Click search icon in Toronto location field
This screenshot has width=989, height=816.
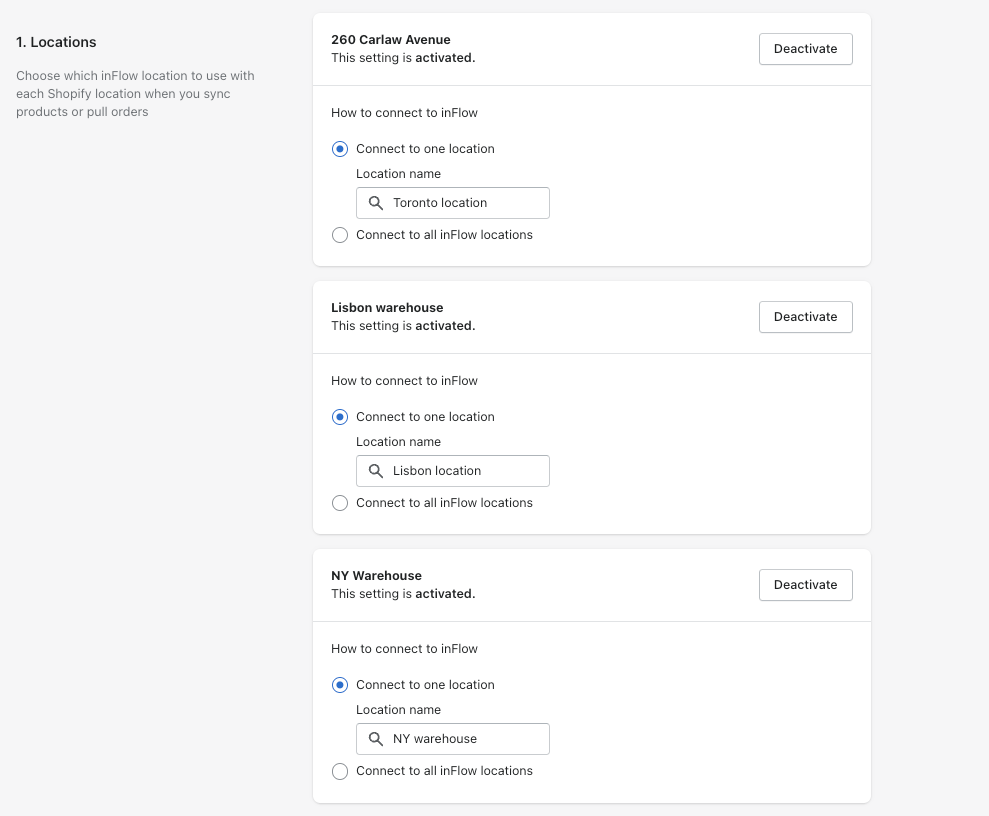375,203
